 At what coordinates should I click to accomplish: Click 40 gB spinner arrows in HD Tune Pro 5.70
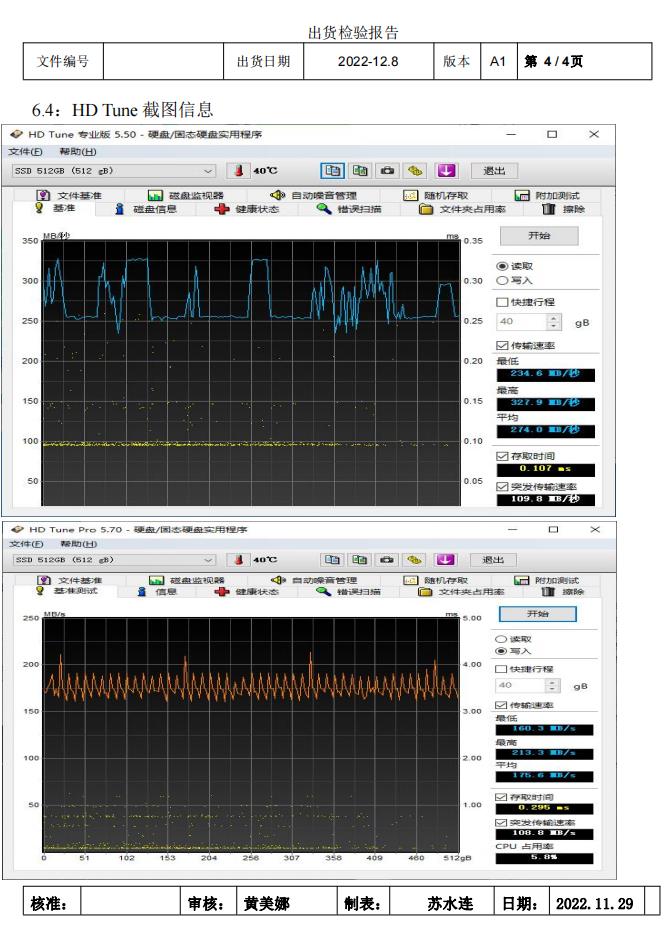click(x=552, y=686)
